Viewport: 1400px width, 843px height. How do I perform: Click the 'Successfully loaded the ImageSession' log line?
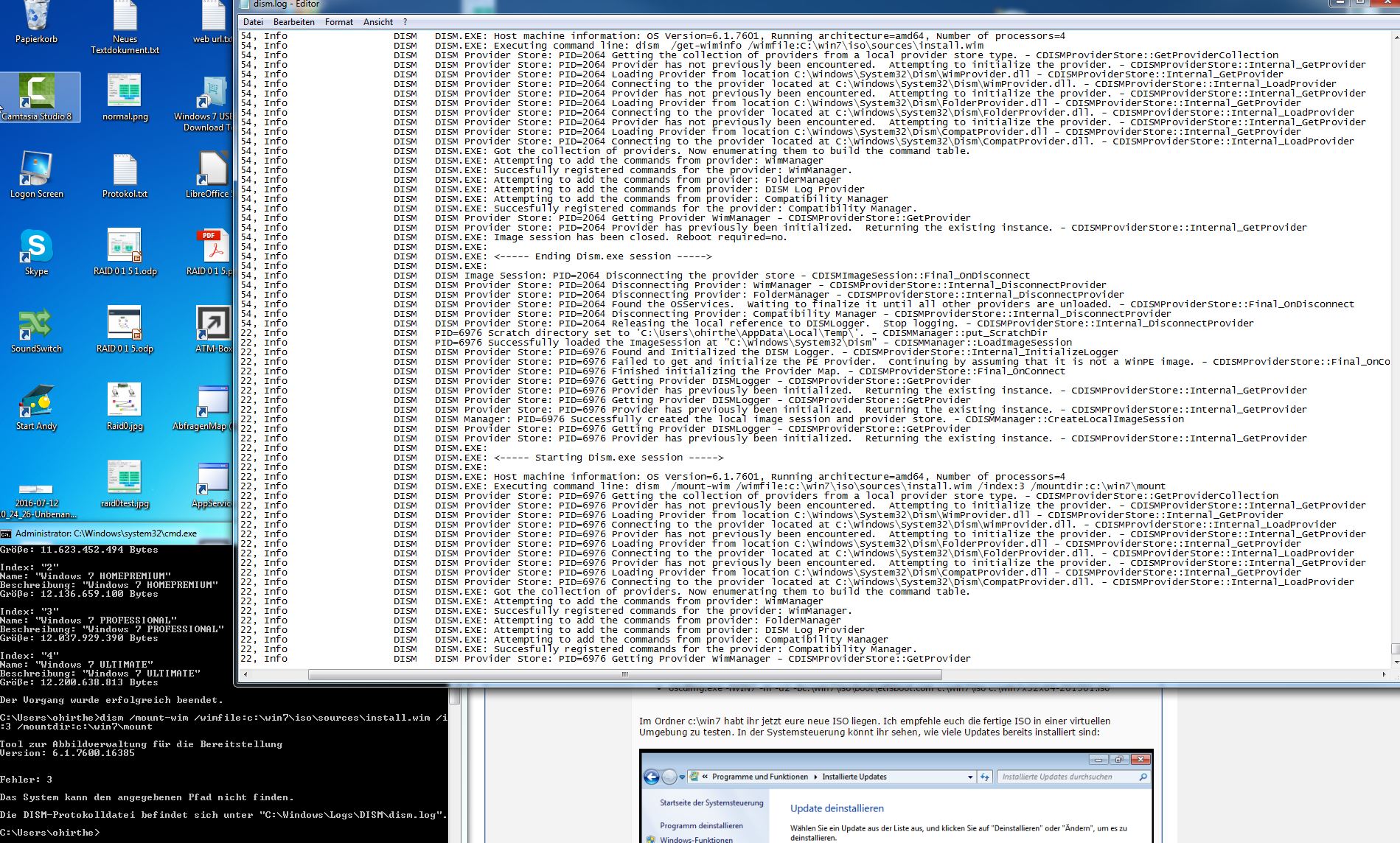[753, 343]
